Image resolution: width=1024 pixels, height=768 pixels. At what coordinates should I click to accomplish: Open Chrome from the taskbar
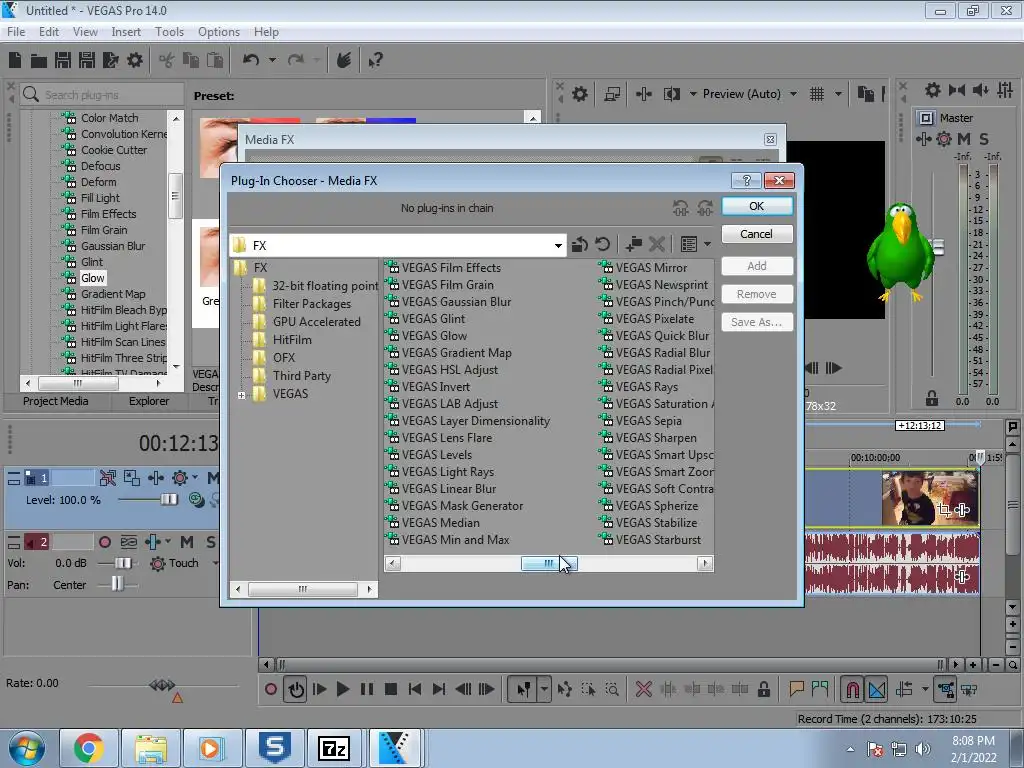tap(88, 748)
